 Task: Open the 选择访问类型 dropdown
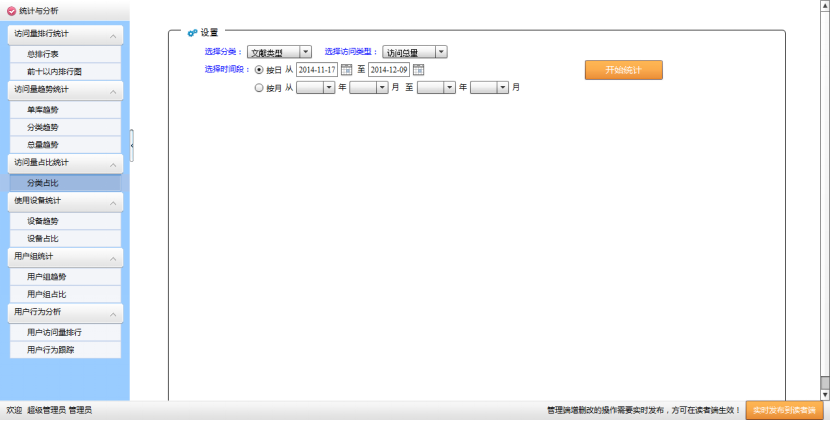click(x=414, y=52)
